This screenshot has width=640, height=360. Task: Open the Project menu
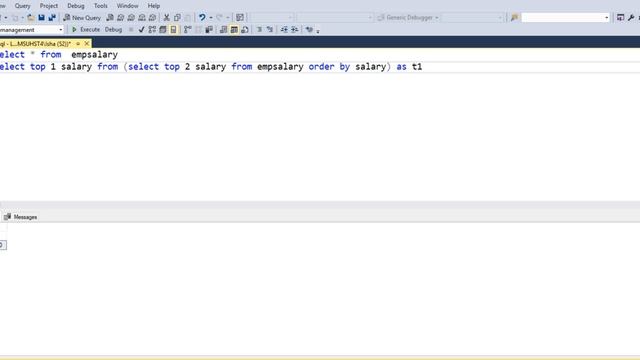pyautogui.click(x=49, y=6)
